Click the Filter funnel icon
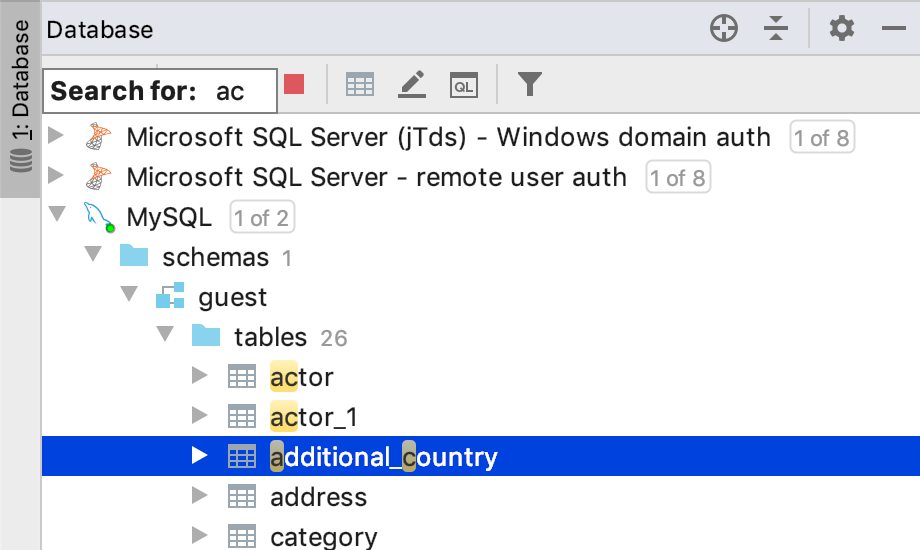 pos(529,84)
